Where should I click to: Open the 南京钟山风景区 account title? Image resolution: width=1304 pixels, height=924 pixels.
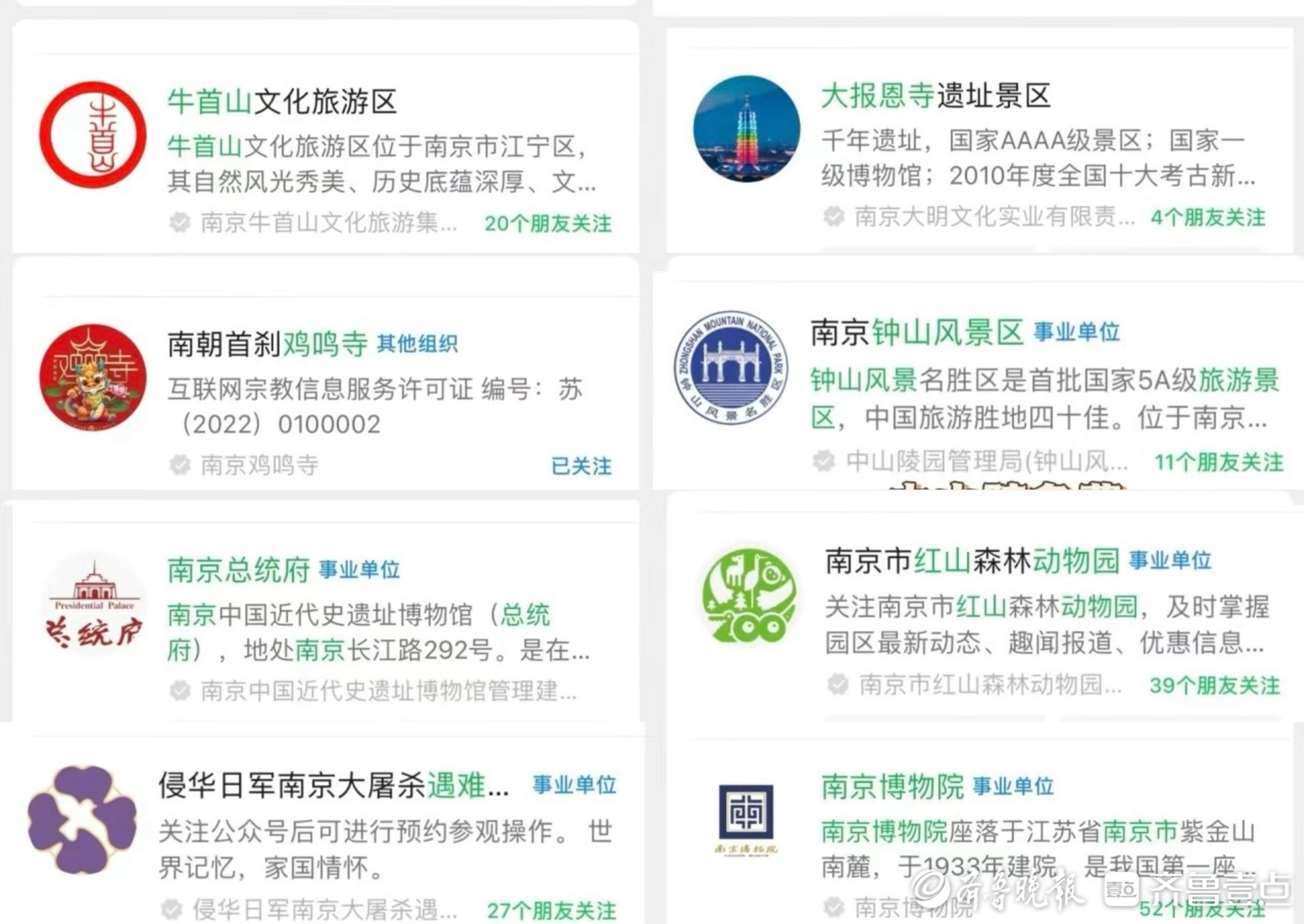tap(918, 333)
